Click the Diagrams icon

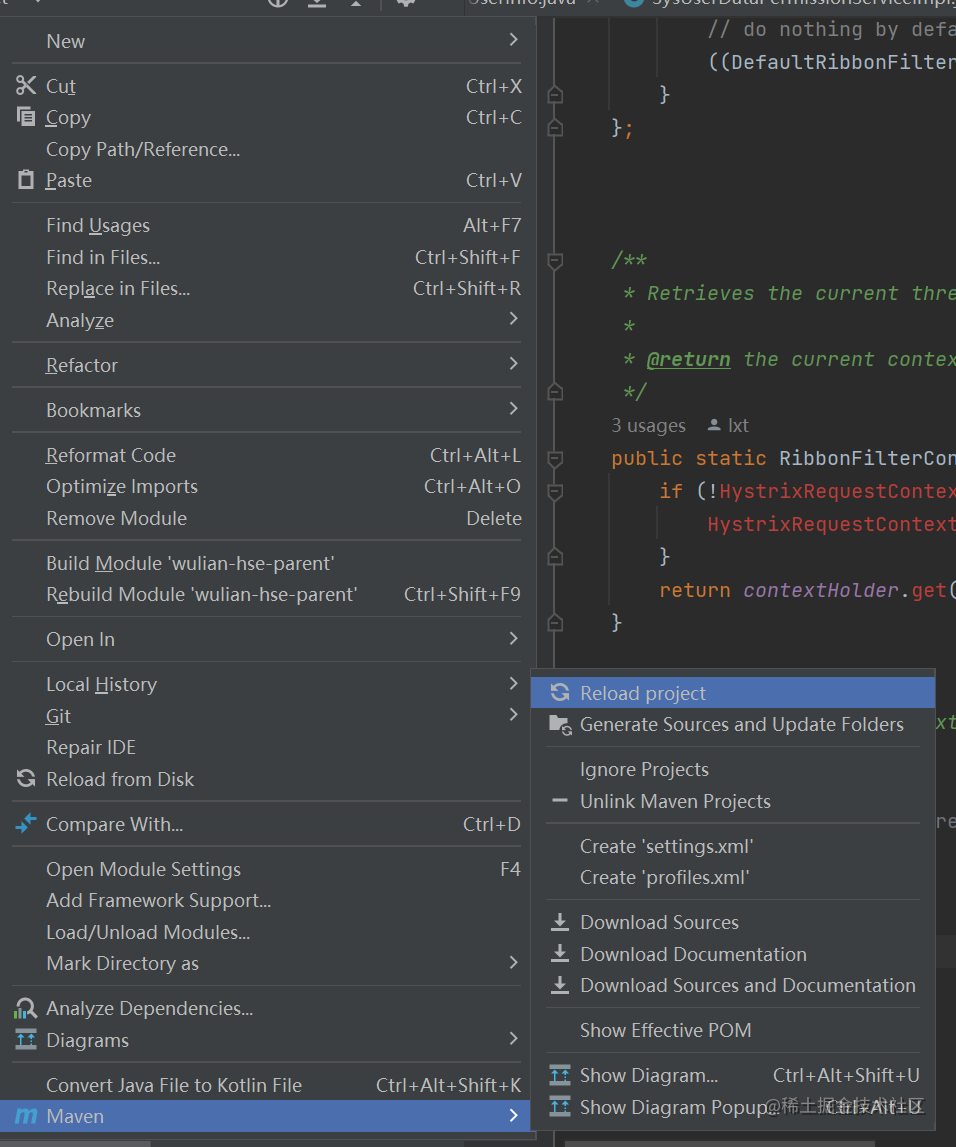pos(26,1039)
